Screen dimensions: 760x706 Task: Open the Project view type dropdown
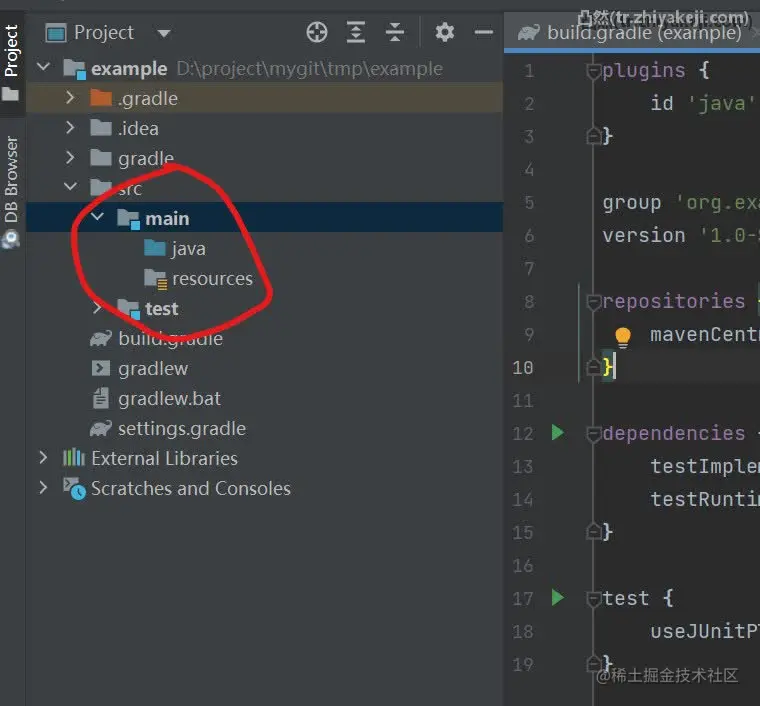point(164,33)
